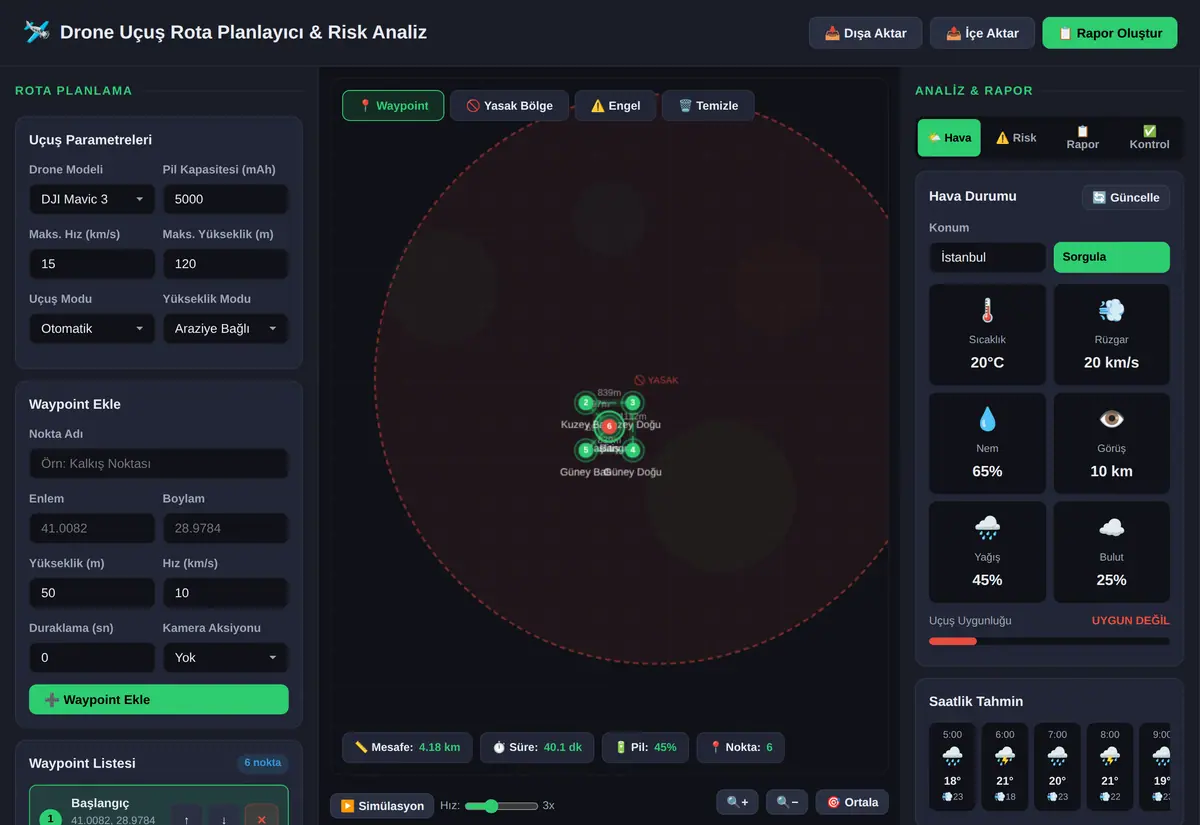Click the wind icon in the Rüzgar card
Image resolution: width=1200 pixels, height=825 pixels.
(1111, 311)
